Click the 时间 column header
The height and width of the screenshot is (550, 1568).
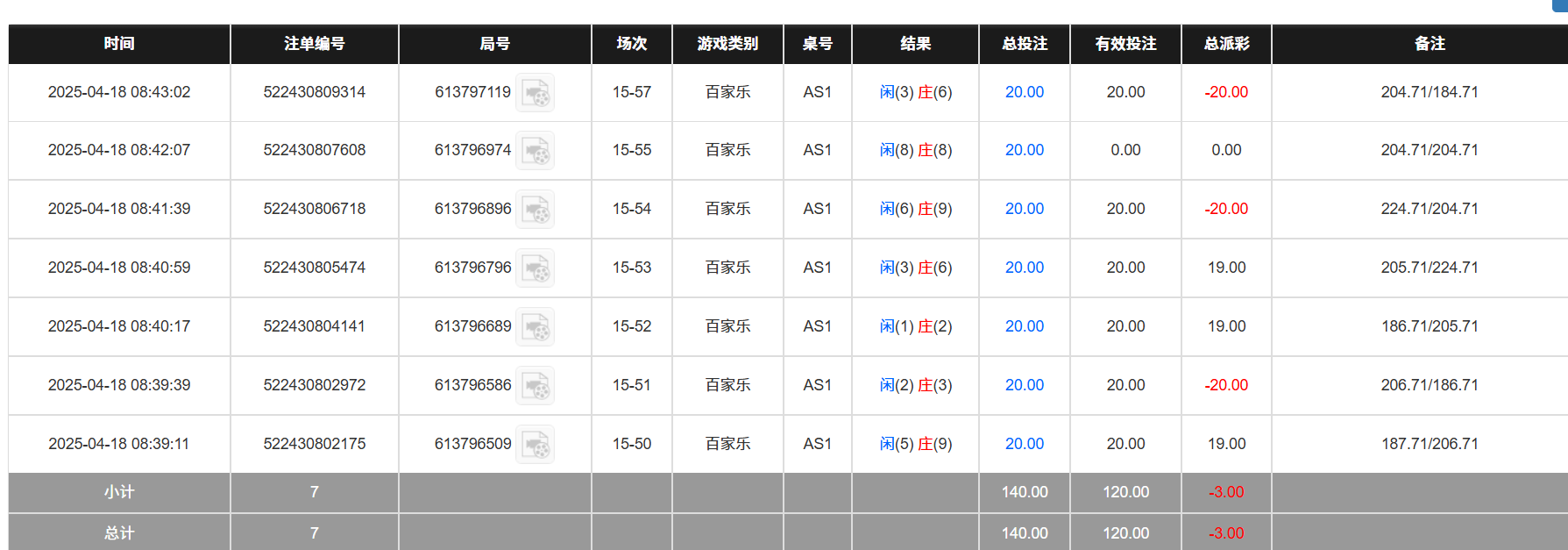point(119,44)
